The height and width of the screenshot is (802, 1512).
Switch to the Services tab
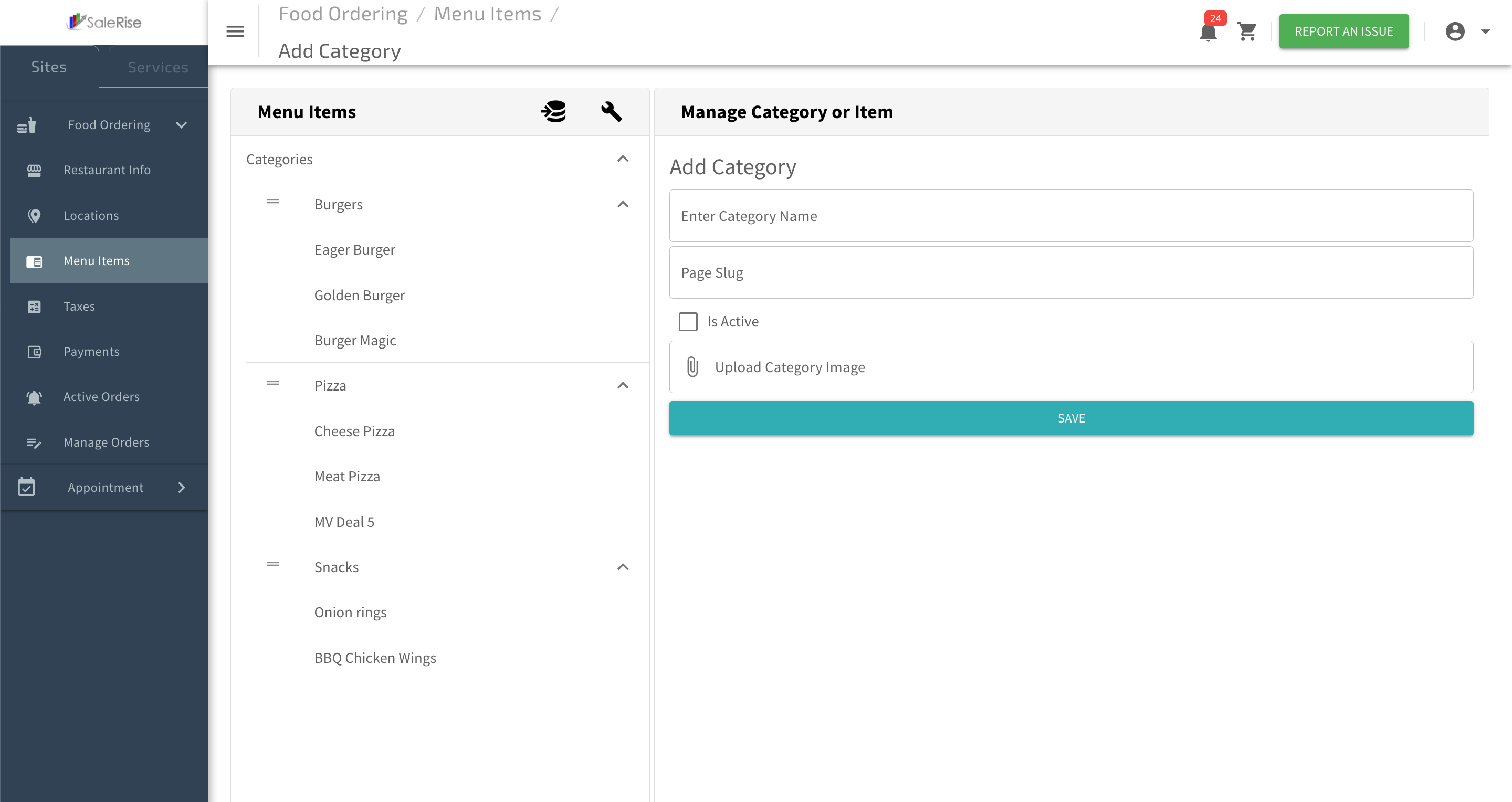coord(158,68)
